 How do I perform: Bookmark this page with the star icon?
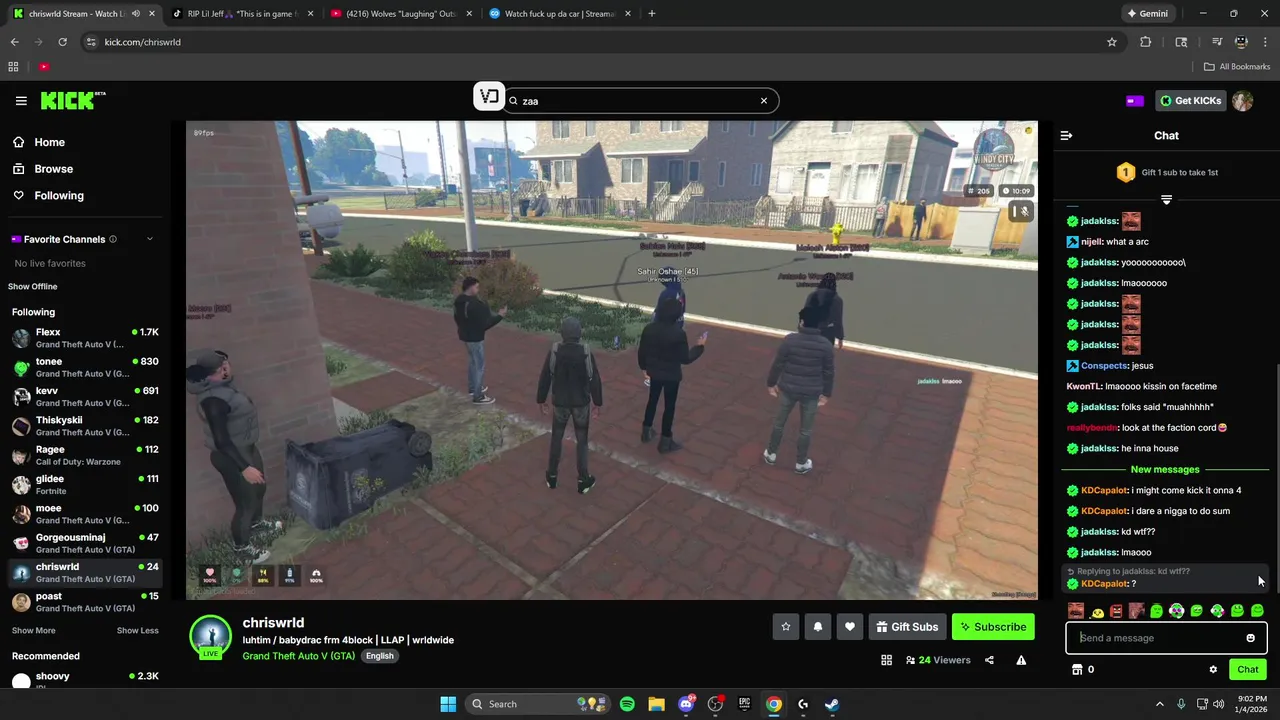click(x=1111, y=42)
